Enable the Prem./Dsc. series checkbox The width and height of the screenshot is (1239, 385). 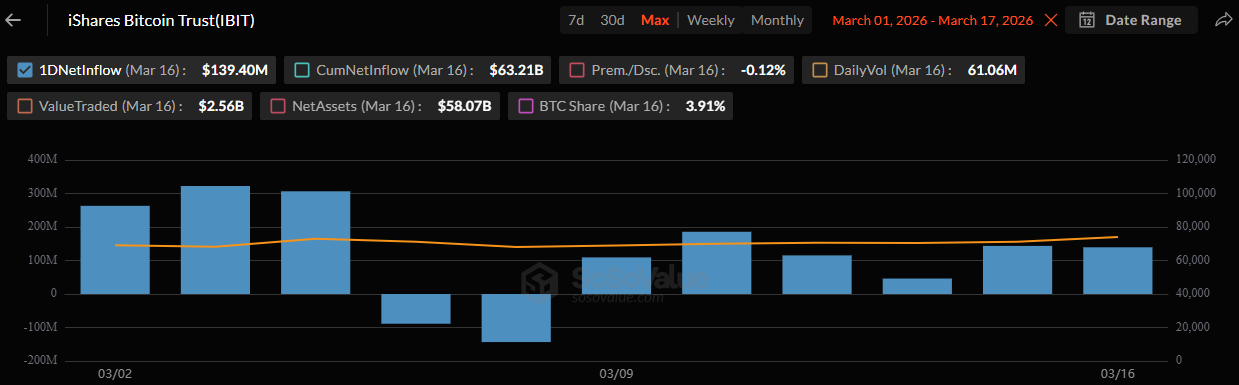click(x=577, y=70)
